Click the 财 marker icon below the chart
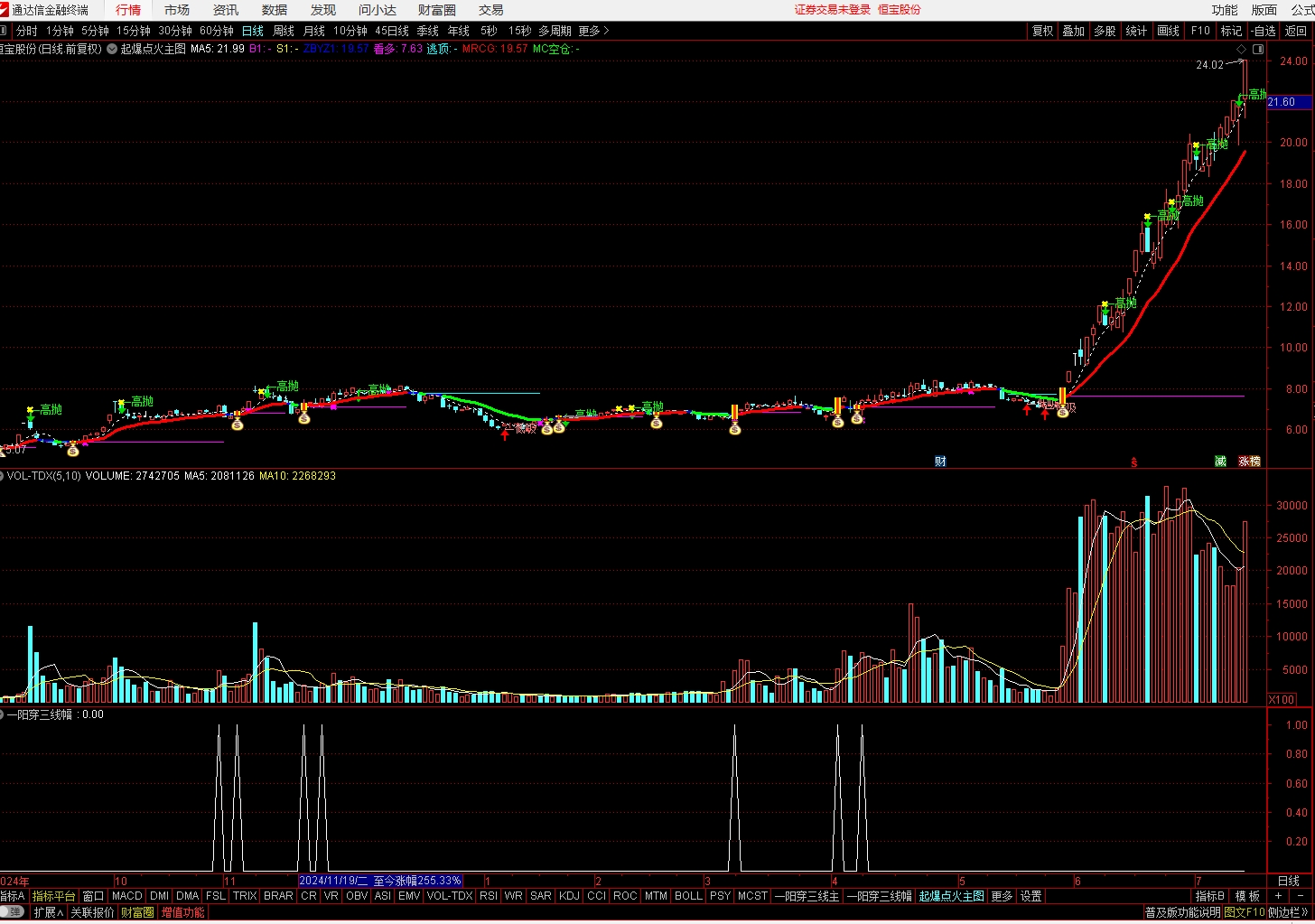Screen dimensions: 1315x924 [940, 462]
